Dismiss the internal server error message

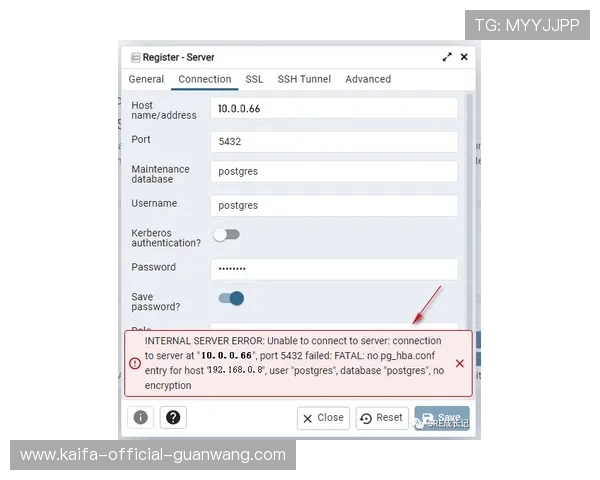coord(460,363)
